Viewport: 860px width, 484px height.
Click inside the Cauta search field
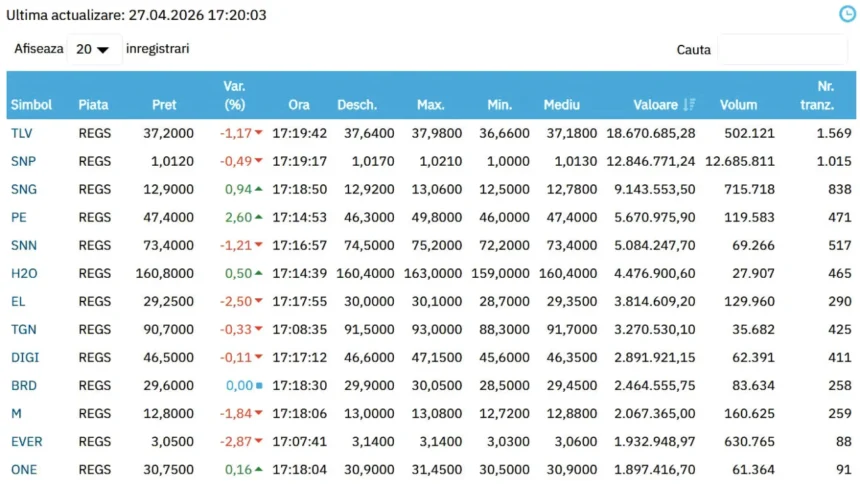click(x=781, y=49)
